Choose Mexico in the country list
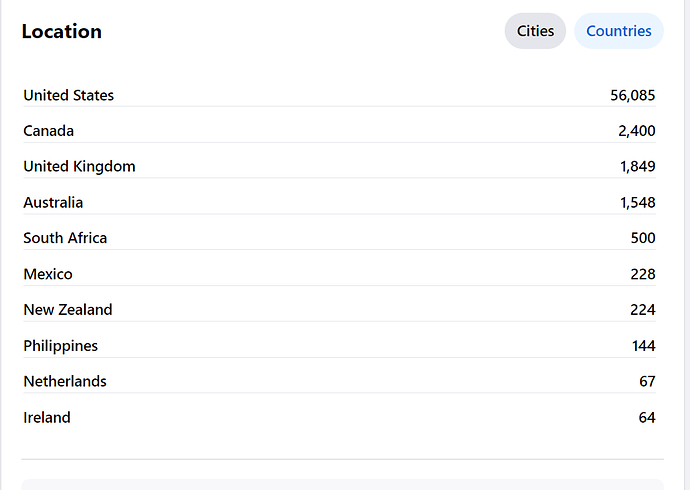Viewport: 690px width, 490px height. pos(48,274)
